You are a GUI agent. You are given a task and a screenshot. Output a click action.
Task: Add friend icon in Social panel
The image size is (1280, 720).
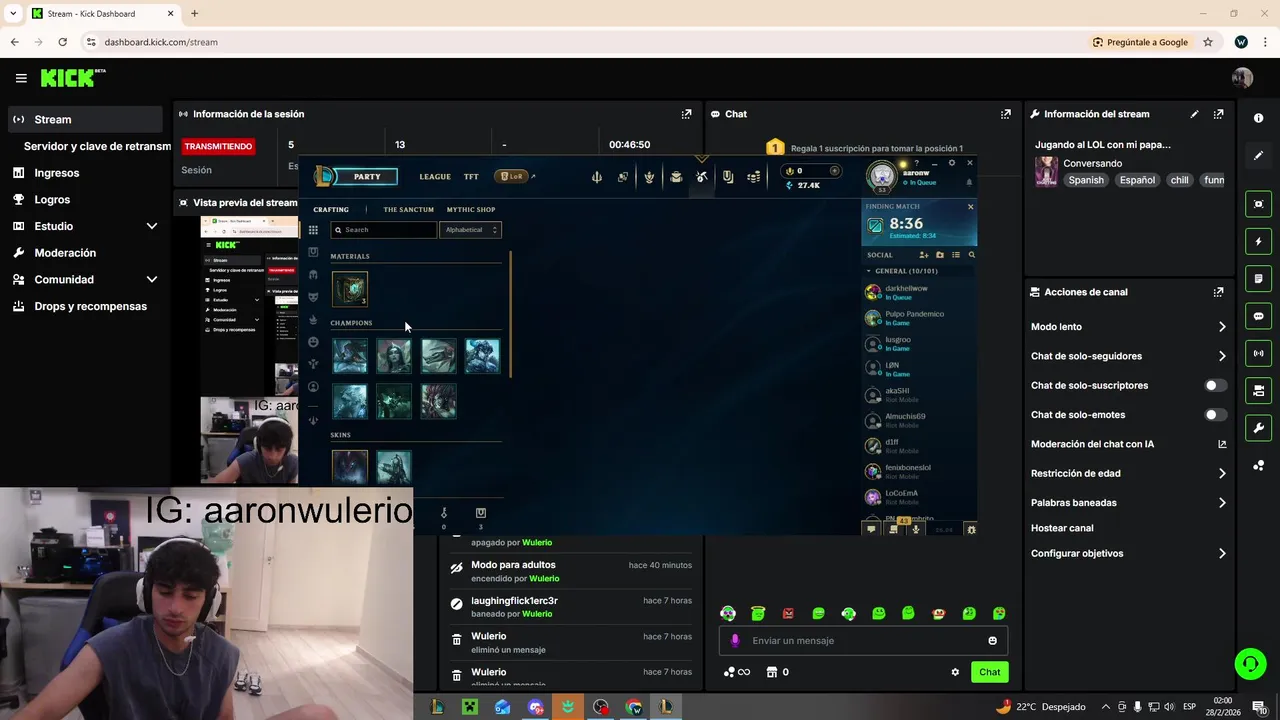[x=924, y=255]
